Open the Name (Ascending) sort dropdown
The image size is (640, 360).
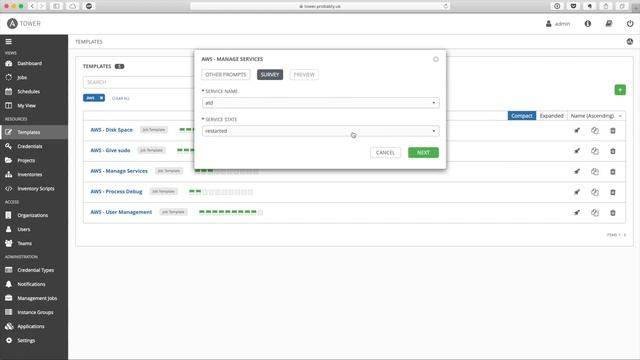pos(596,116)
